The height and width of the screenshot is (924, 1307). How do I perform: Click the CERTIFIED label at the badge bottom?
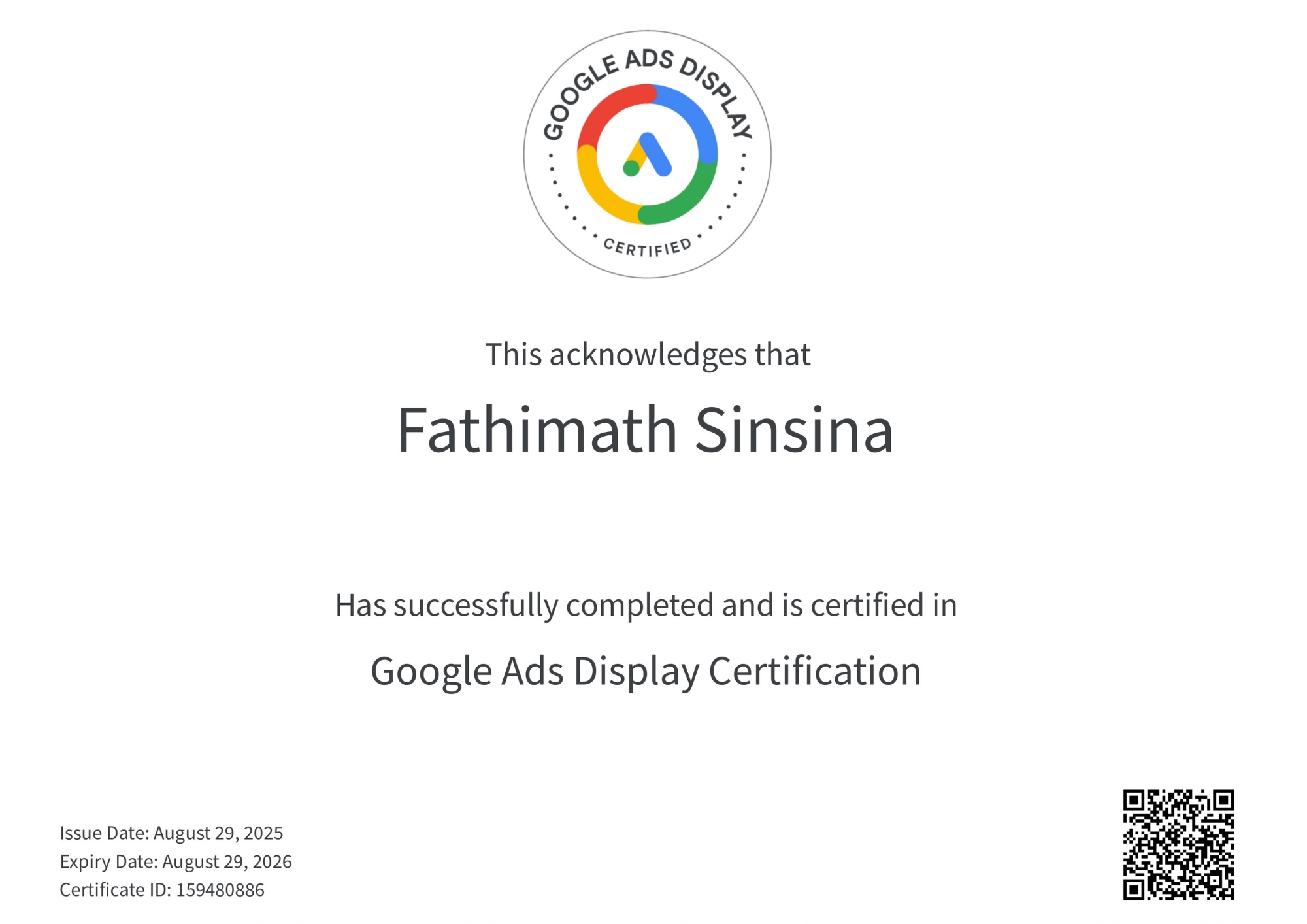[x=647, y=247]
